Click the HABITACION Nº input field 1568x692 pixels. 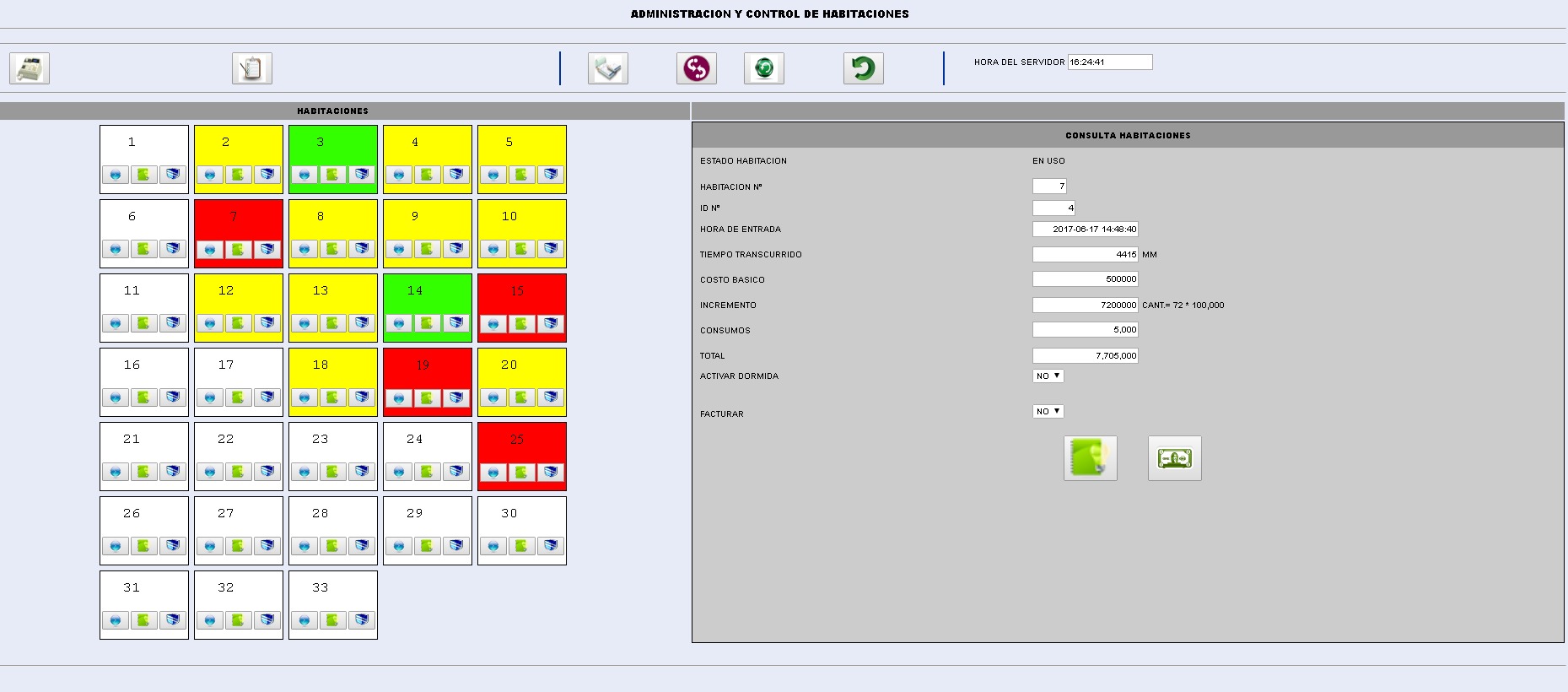pos(1049,187)
